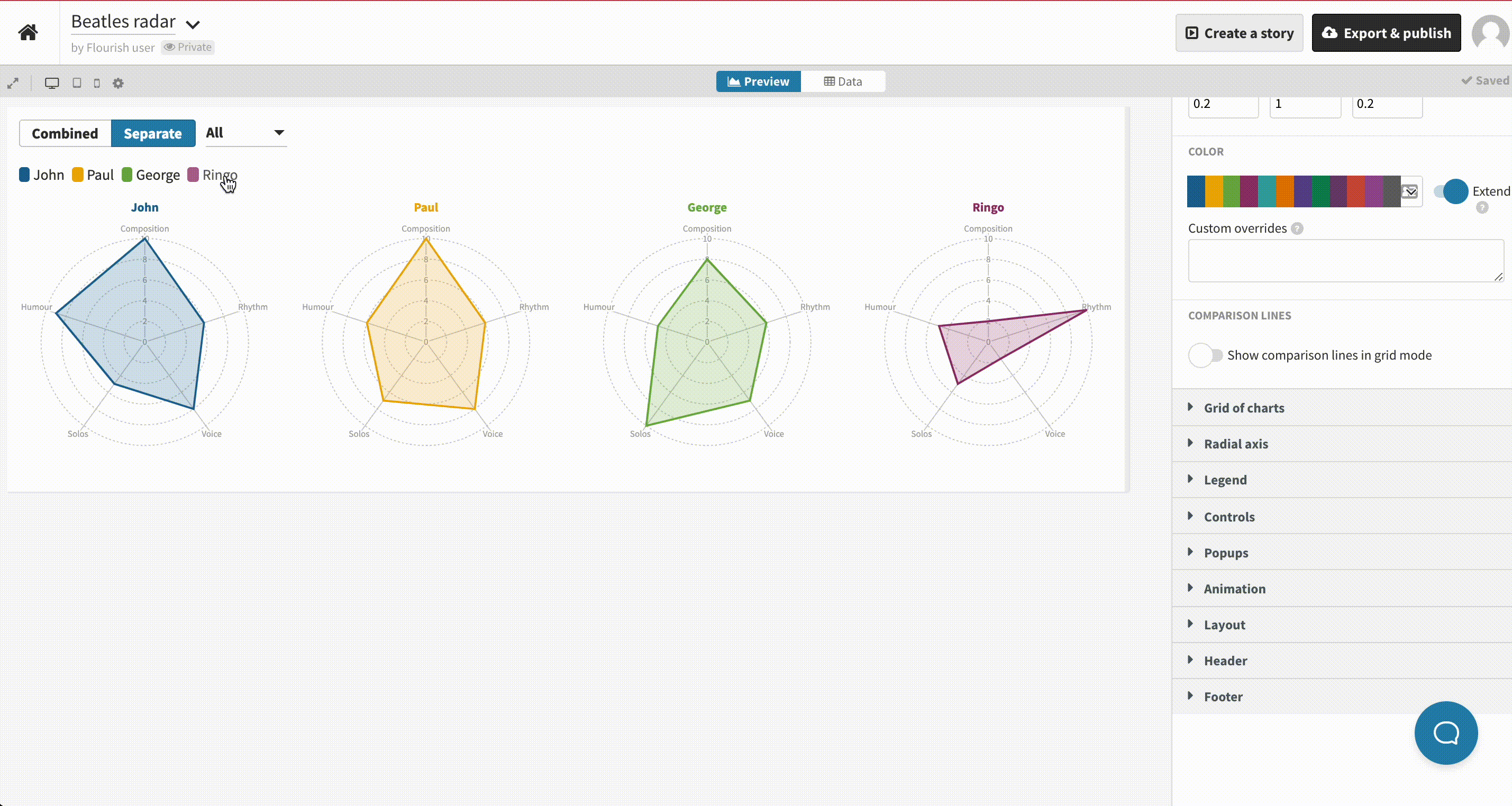Screen dimensions: 1512x806
Task: Click Export & publish button
Action: (1386, 33)
